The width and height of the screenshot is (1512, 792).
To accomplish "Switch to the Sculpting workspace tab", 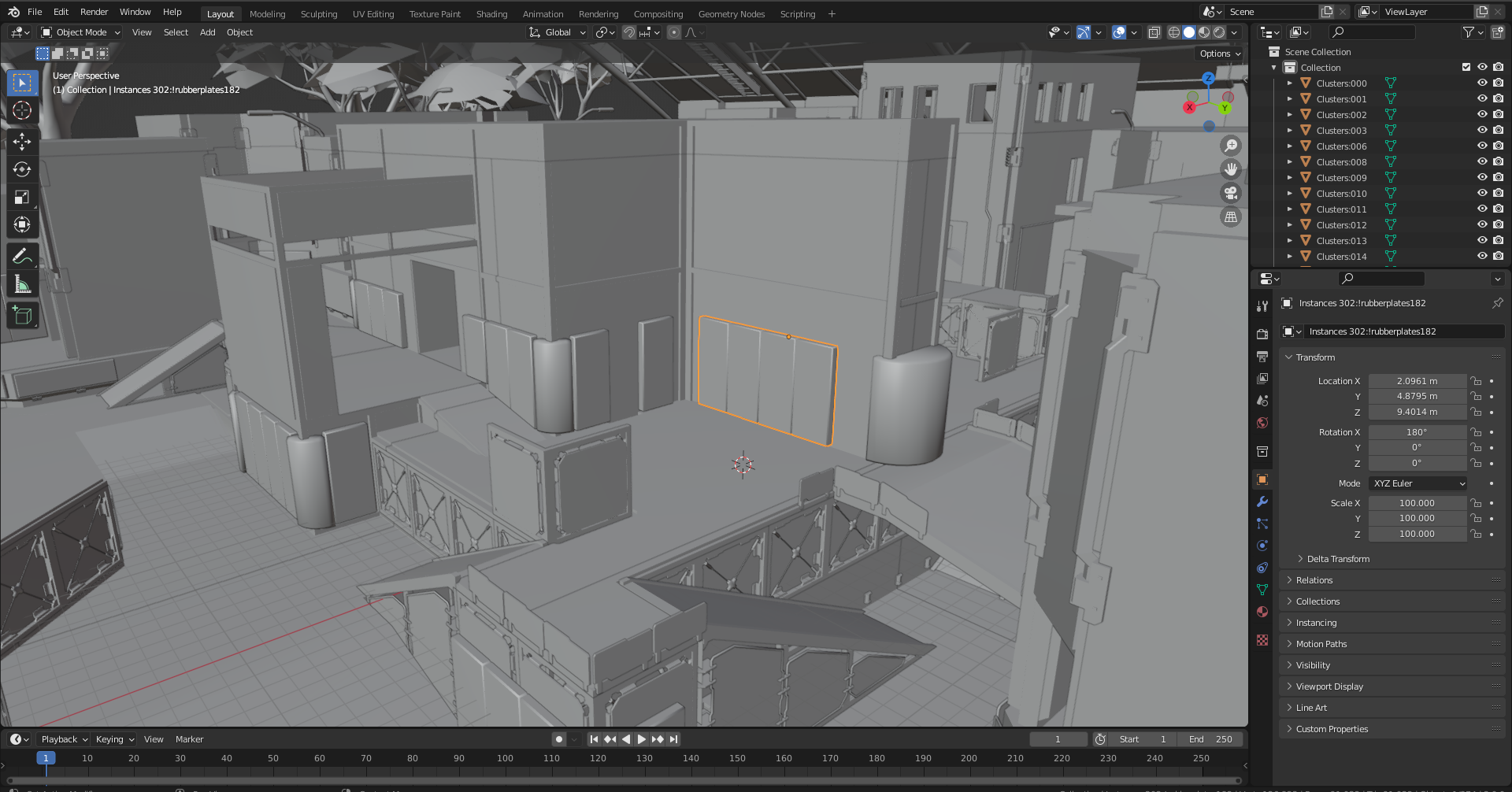I will pos(318,14).
